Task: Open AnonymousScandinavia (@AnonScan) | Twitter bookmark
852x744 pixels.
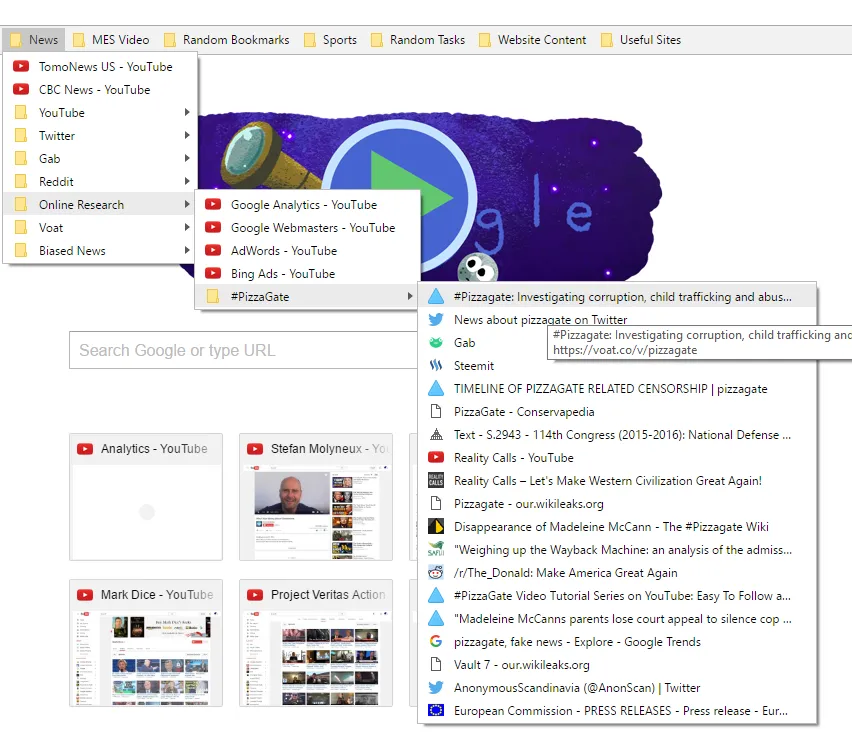Action: coord(617,687)
